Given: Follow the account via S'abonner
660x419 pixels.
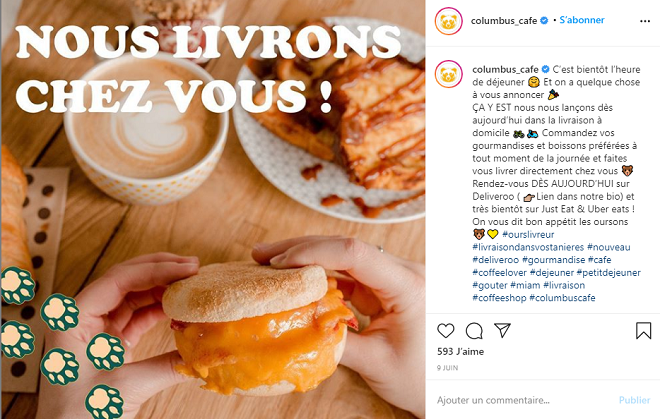Looking at the screenshot, I should click(582, 20).
